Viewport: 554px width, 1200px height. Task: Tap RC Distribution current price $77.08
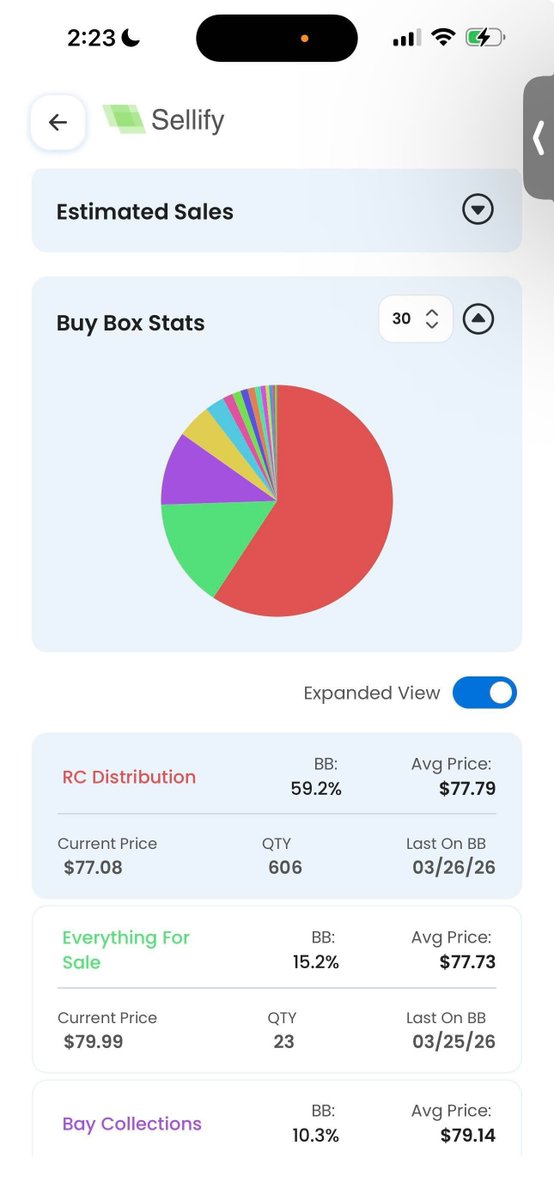click(93, 867)
